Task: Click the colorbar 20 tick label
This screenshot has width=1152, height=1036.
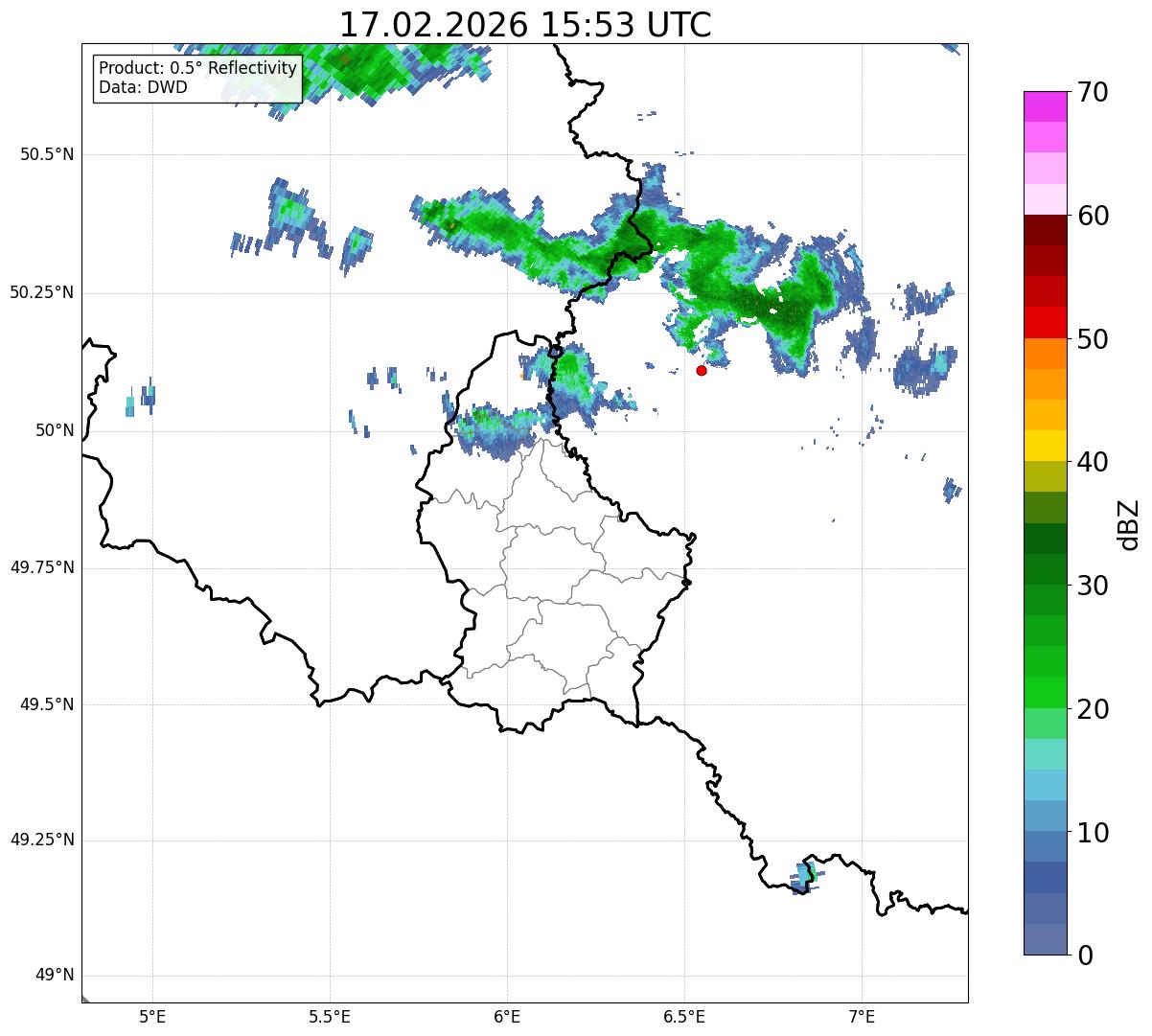Action: click(1093, 709)
